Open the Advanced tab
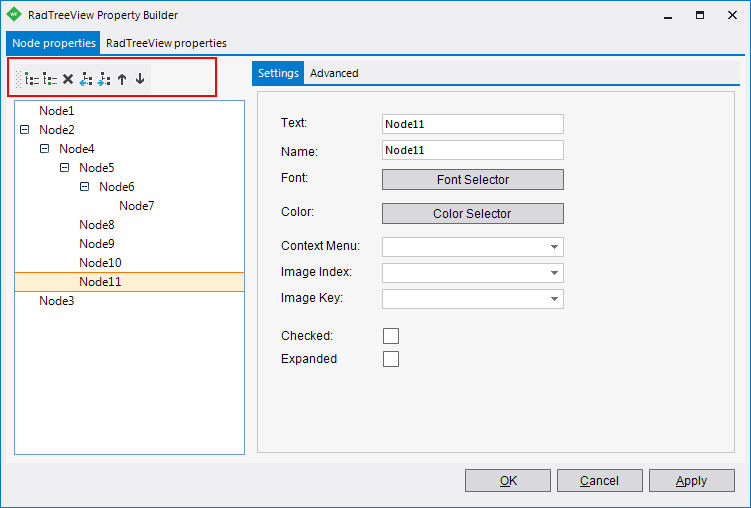 coord(334,73)
